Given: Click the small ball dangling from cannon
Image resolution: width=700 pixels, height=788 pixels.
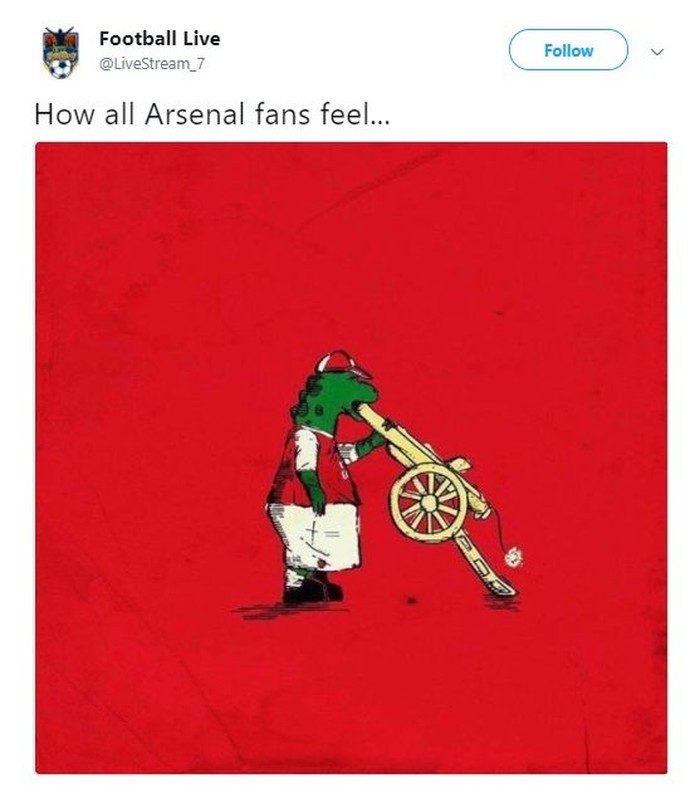Looking at the screenshot, I should click(513, 557).
